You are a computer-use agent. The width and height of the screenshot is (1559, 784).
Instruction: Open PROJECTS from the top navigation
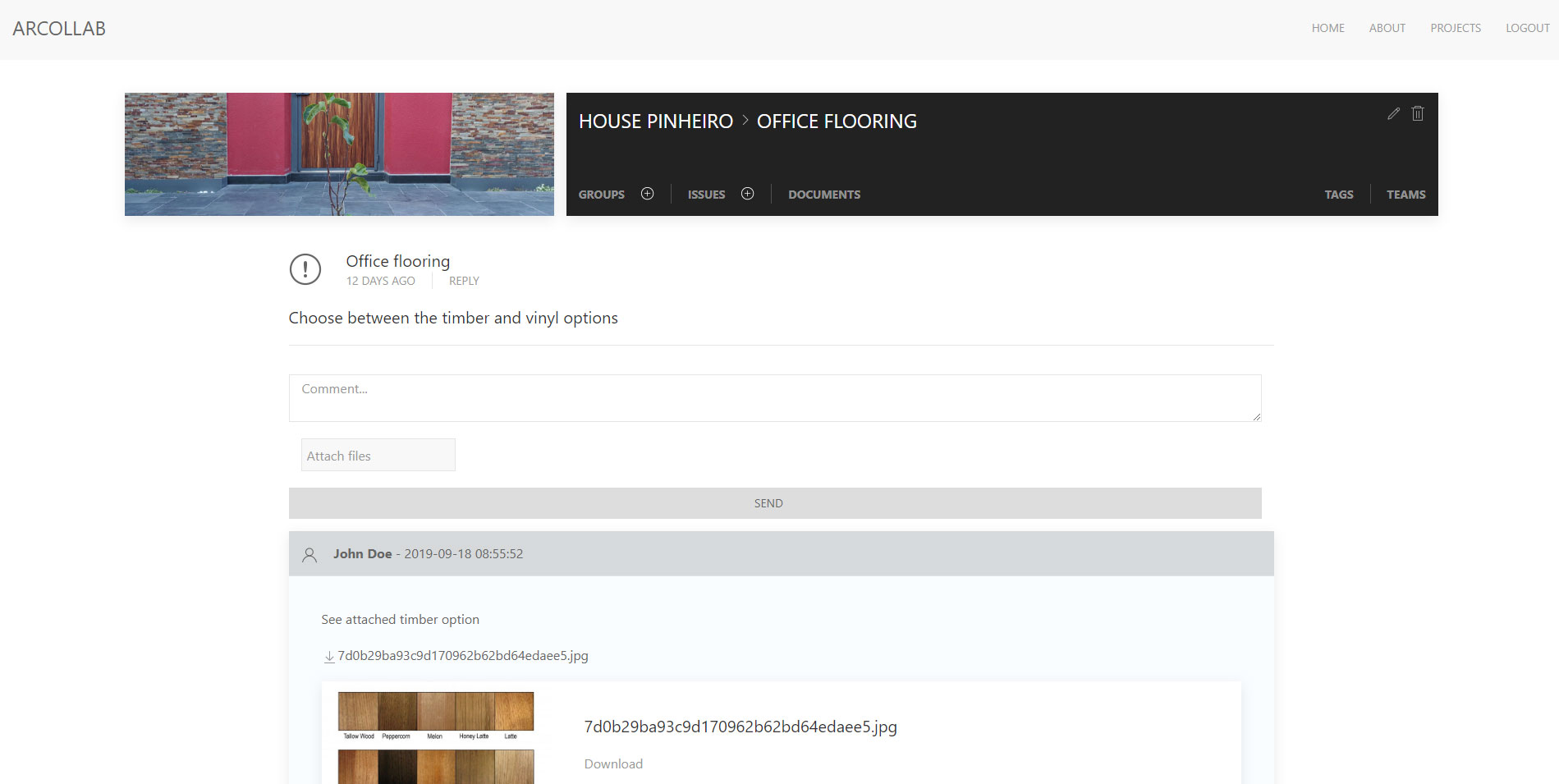click(1456, 28)
